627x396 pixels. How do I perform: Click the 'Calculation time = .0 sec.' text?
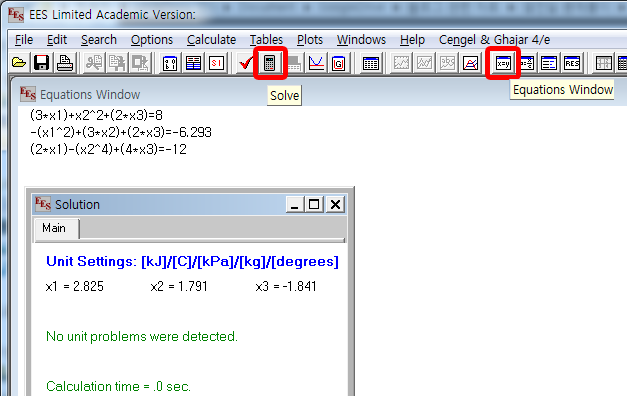click(x=118, y=386)
